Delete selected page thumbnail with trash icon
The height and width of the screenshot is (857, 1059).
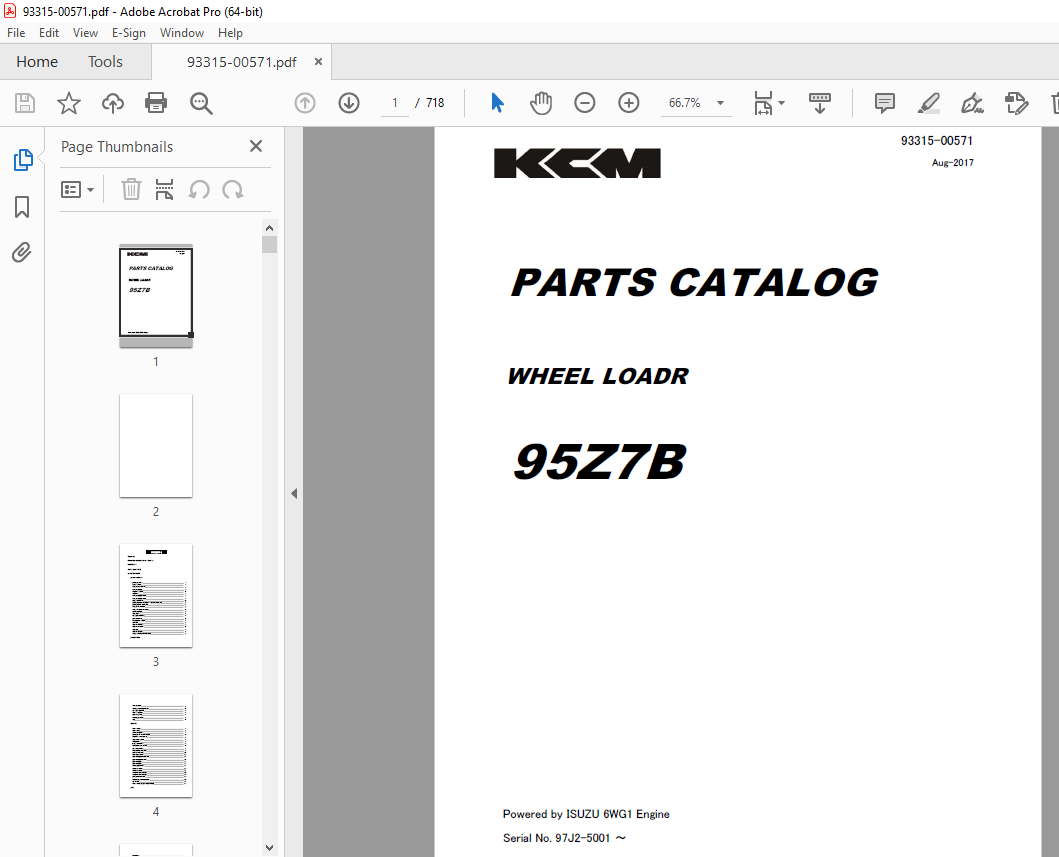[131, 190]
